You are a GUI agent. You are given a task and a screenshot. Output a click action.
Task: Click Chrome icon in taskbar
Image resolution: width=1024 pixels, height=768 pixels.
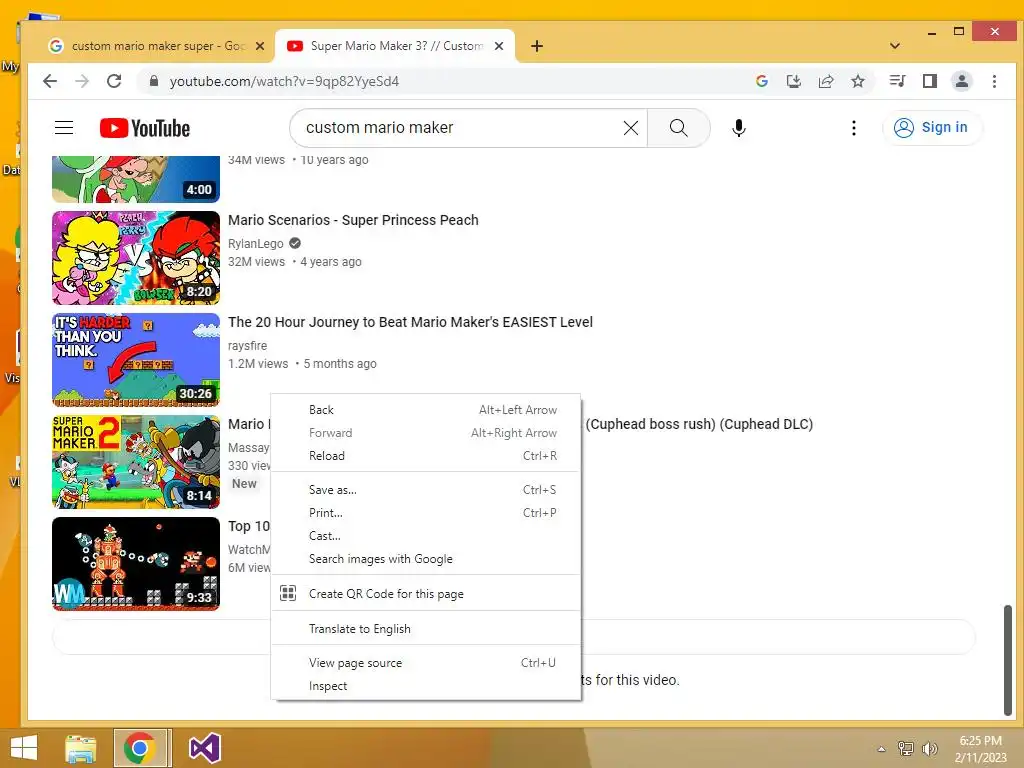tap(139, 748)
